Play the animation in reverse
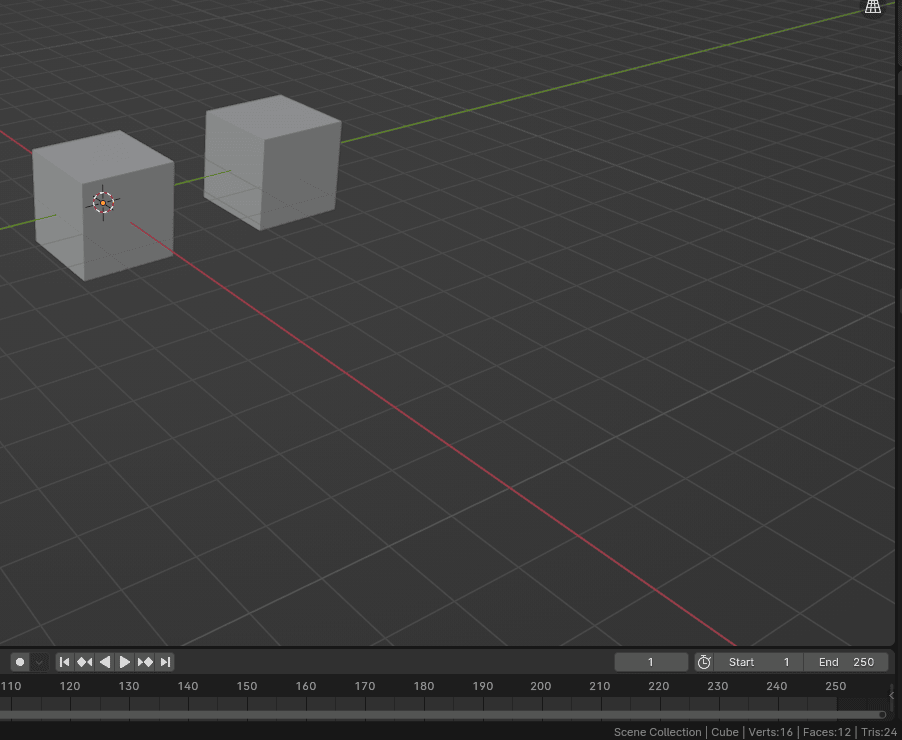902x740 pixels. [105, 662]
